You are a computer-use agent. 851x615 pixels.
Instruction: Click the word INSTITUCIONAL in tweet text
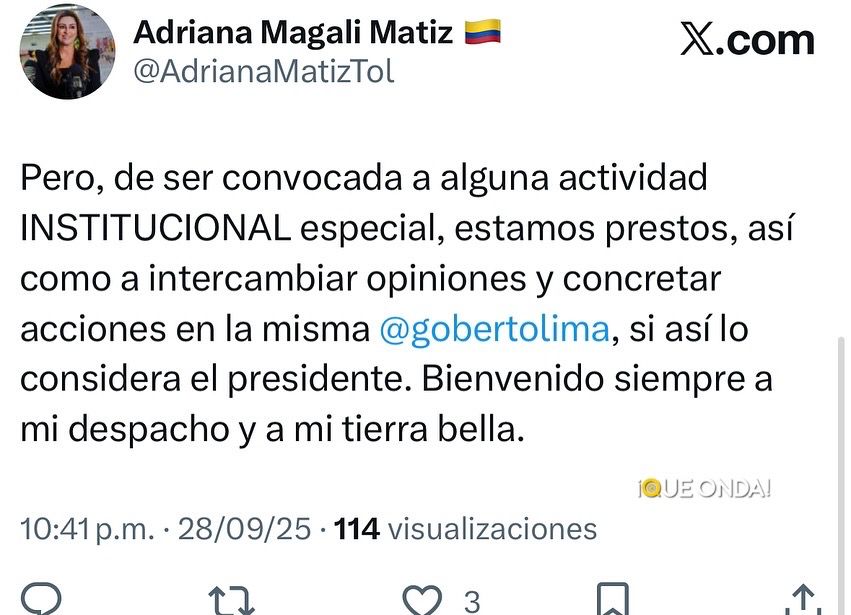click(155, 228)
